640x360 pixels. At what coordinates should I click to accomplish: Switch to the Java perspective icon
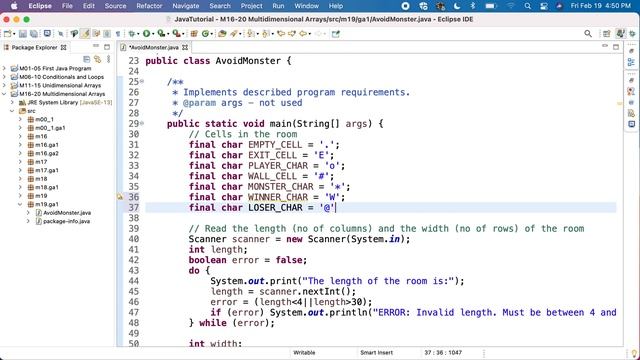(620, 34)
